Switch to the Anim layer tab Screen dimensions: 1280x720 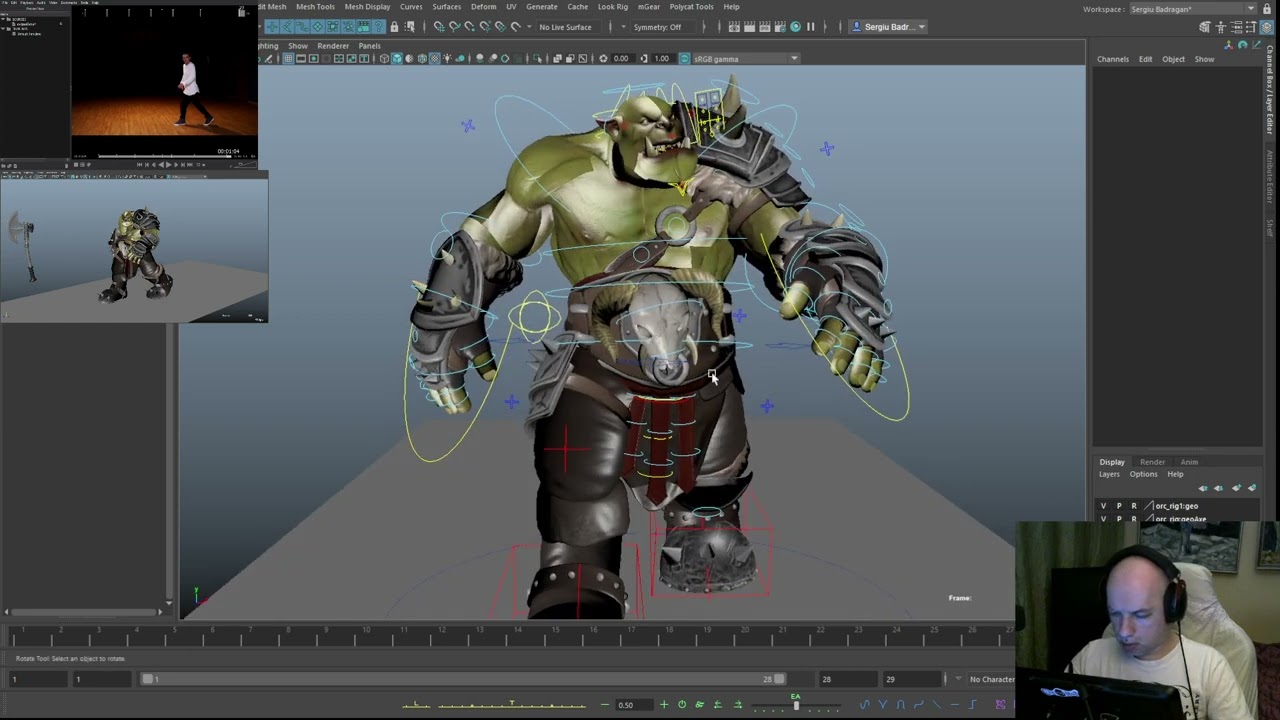coord(1189,462)
